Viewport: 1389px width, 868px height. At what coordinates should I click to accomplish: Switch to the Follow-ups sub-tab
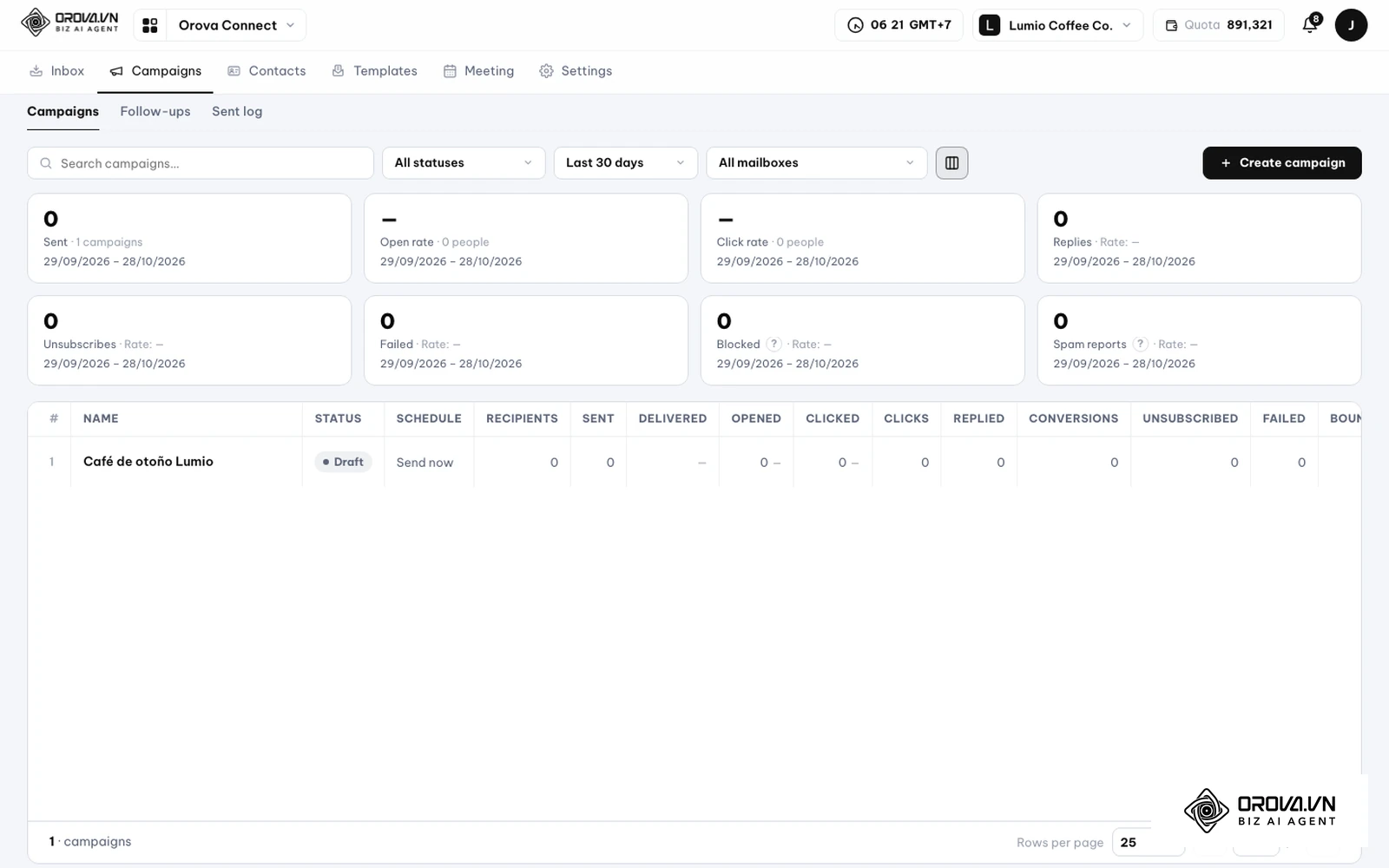155,111
